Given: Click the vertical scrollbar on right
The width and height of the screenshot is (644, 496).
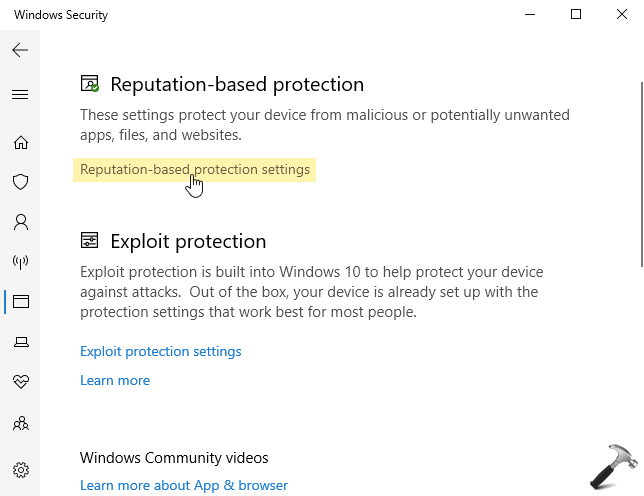Looking at the screenshot, I should pos(642,175).
